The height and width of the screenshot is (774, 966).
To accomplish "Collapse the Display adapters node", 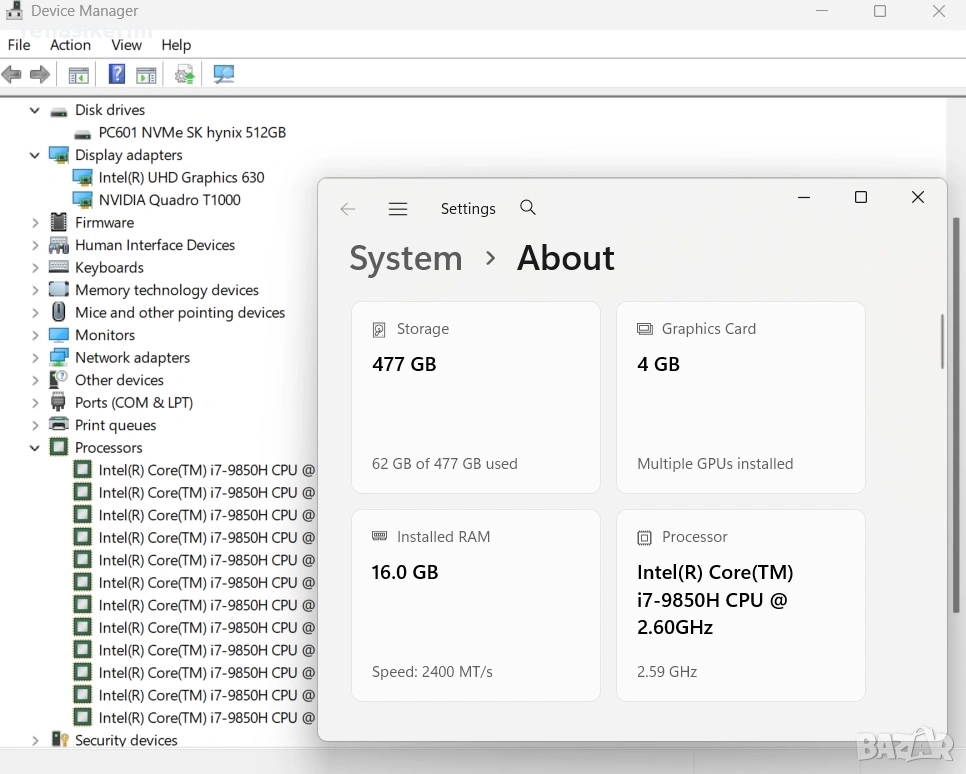I will click(x=35, y=155).
